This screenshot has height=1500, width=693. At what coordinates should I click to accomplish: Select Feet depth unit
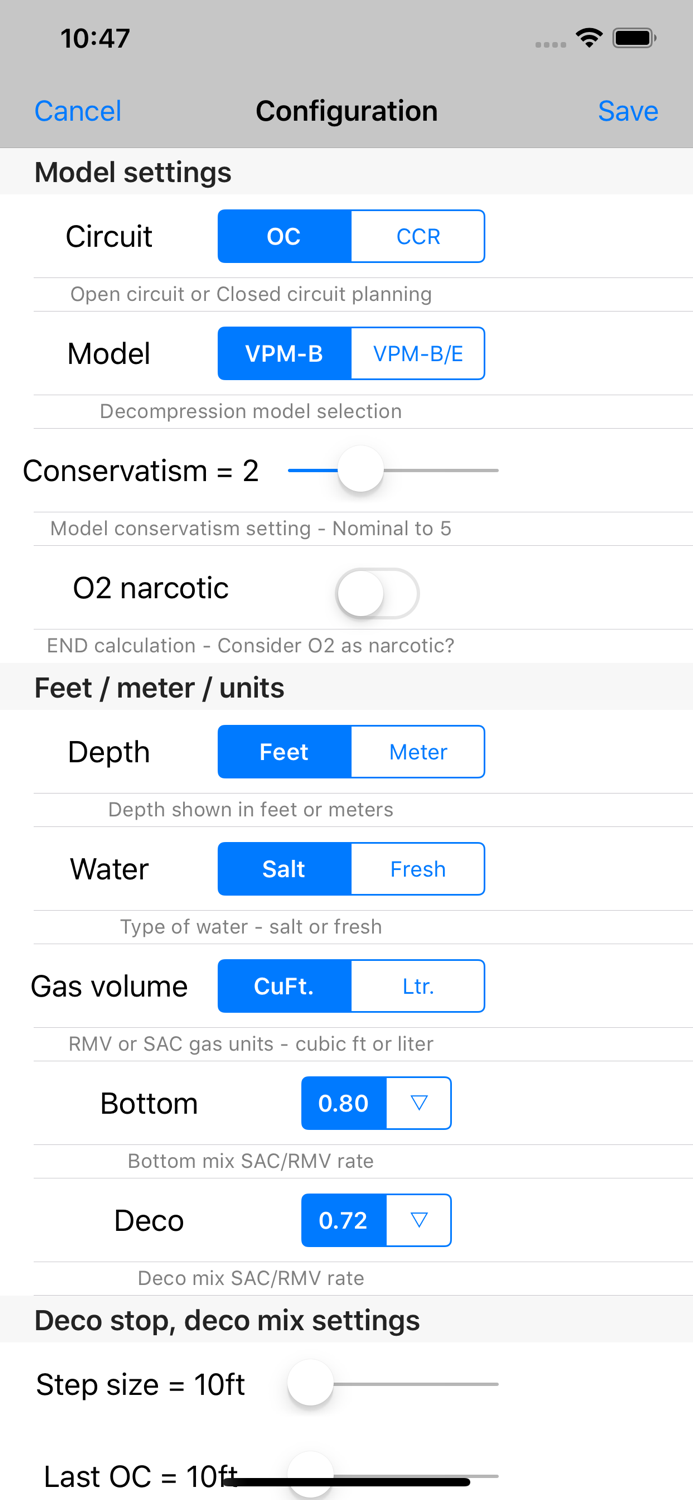(x=284, y=752)
